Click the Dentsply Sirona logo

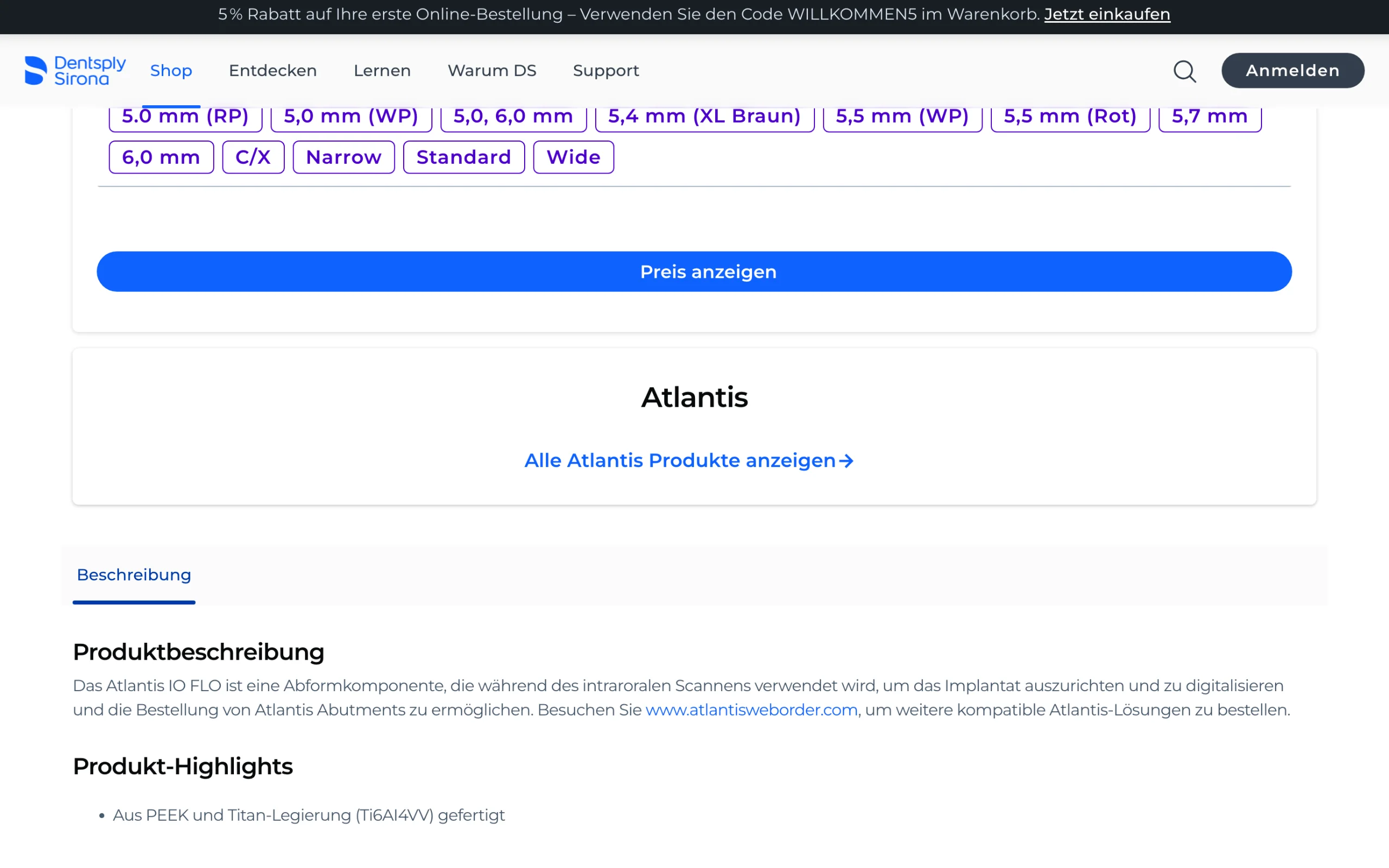coord(75,71)
